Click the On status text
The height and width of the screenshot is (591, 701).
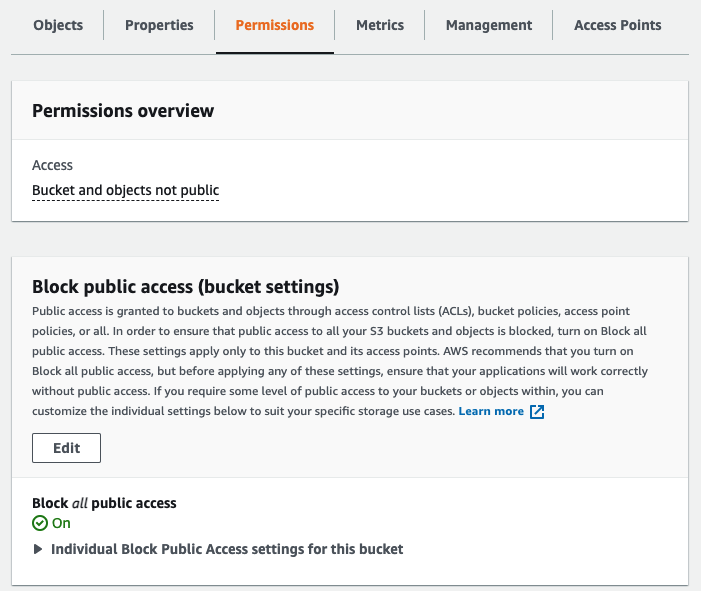(61, 523)
